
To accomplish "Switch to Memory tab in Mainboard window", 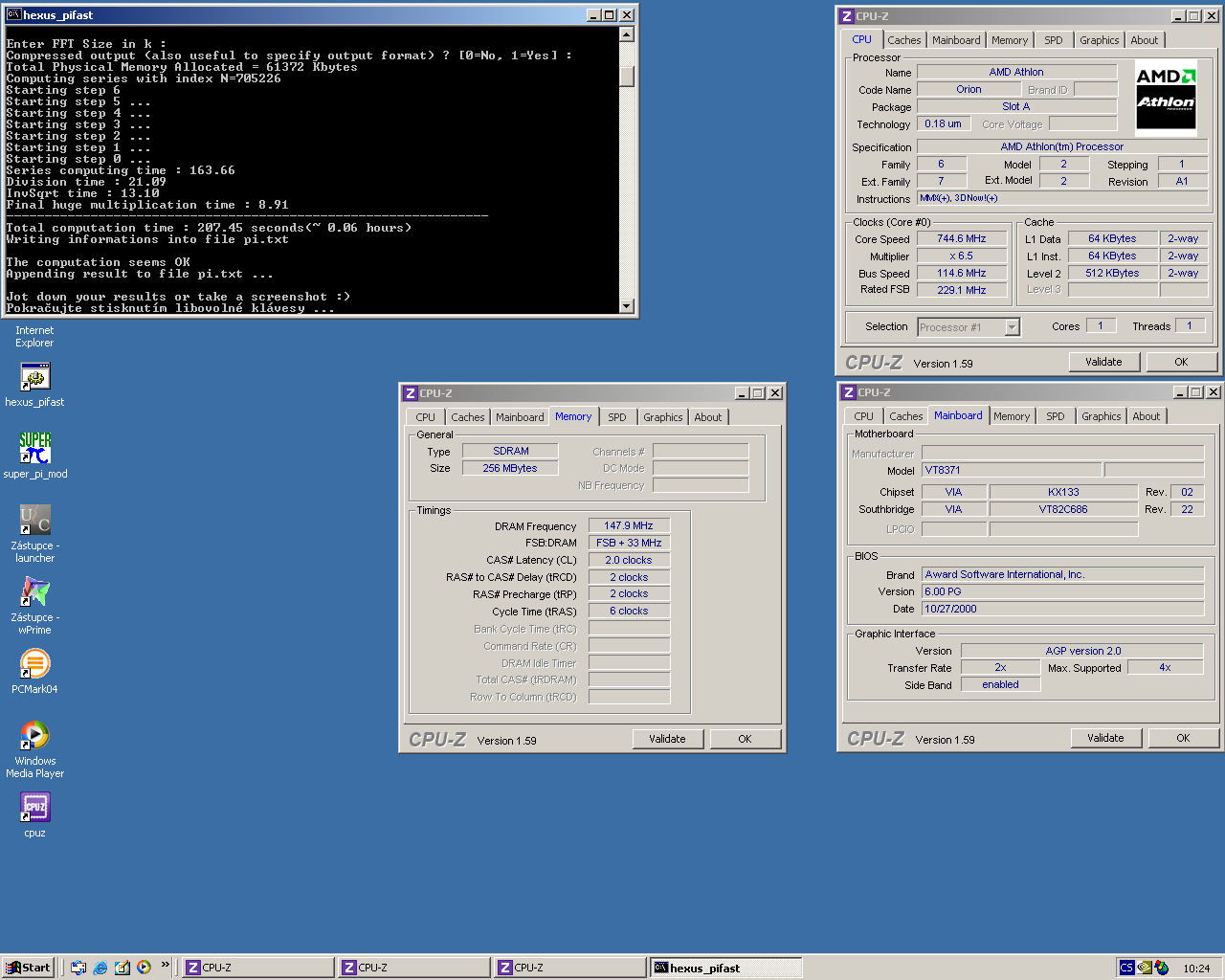I will [x=1011, y=416].
